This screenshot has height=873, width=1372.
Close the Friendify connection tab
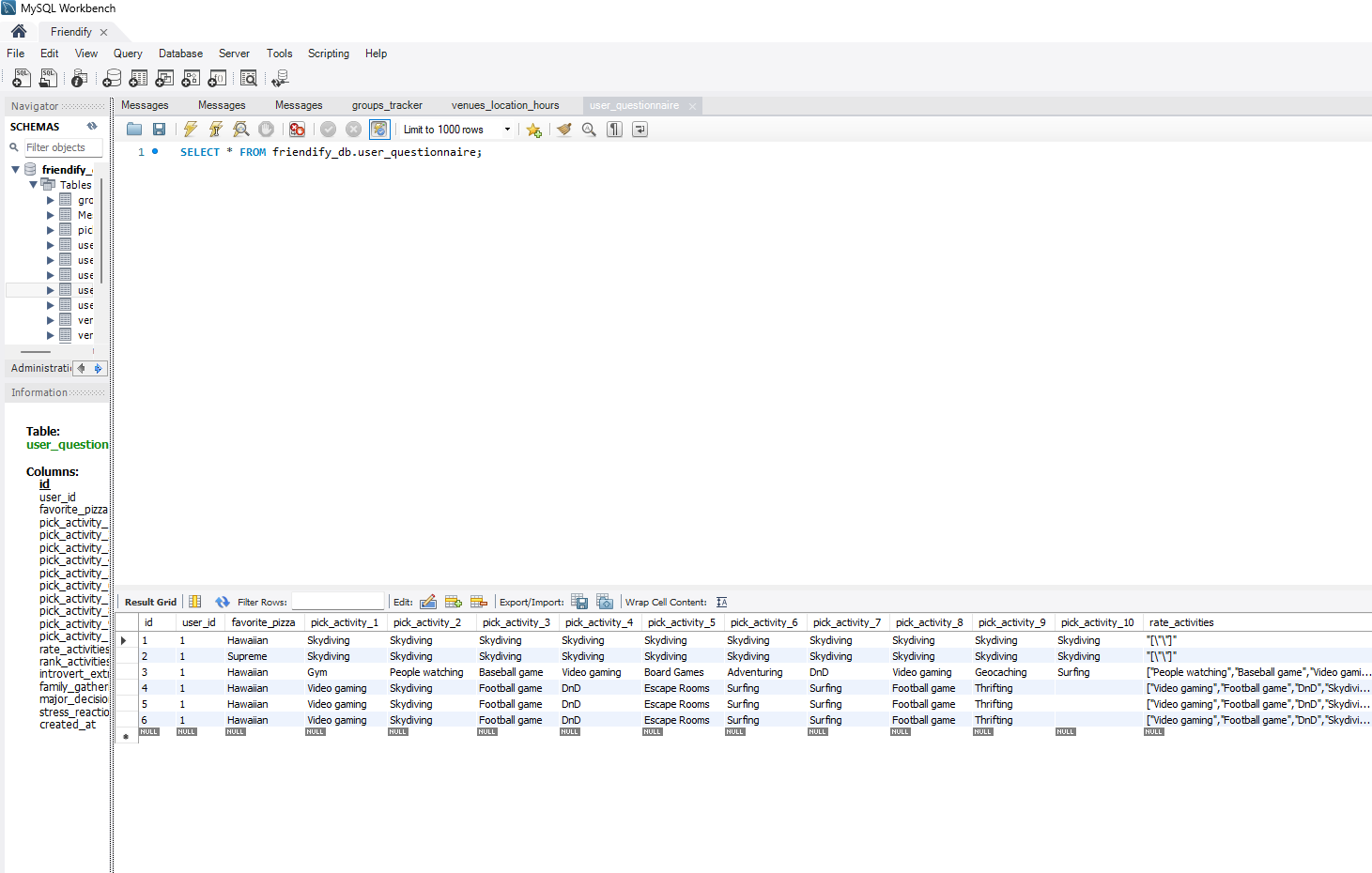(x=103, y=32)
